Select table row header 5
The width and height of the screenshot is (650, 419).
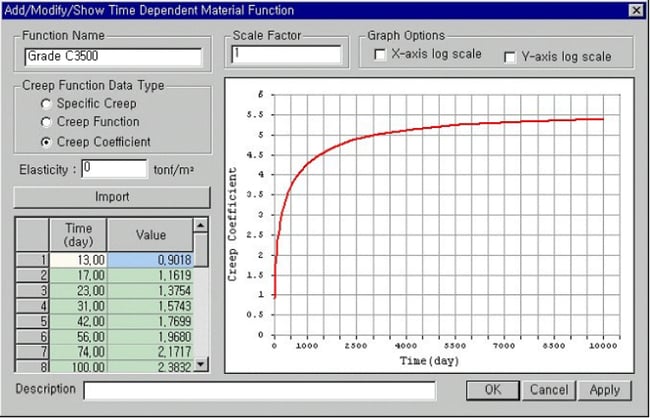click(x=32, y=321)
